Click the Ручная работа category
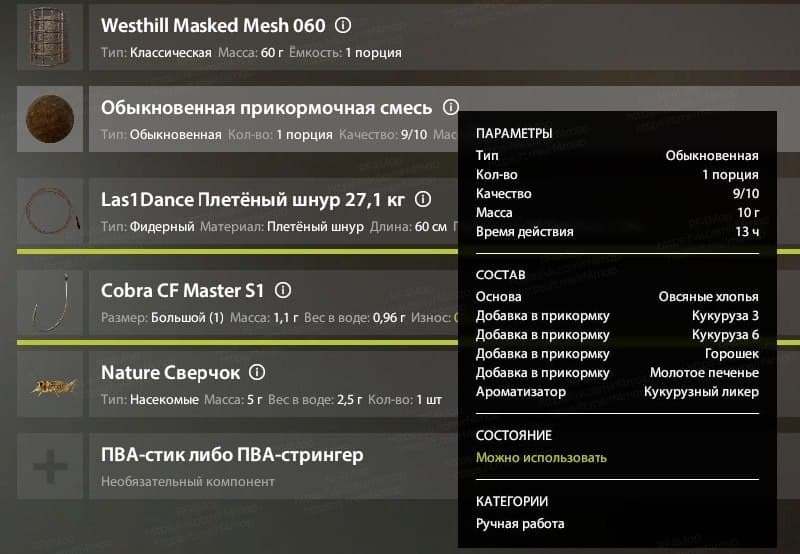Screen dimensions: 800x554 pyautogui.click(x=520, y=524)
